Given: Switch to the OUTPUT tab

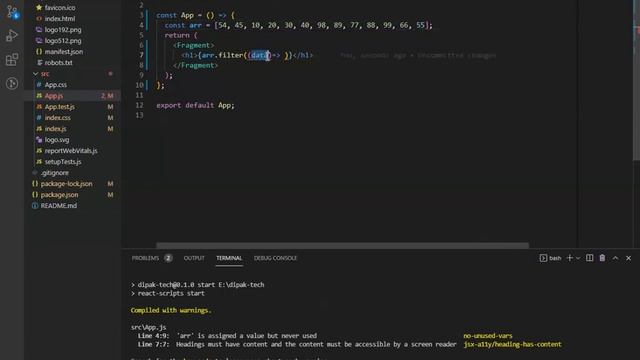Looking at the screenshot, I should pyautogui.click(x=194, y=258).
